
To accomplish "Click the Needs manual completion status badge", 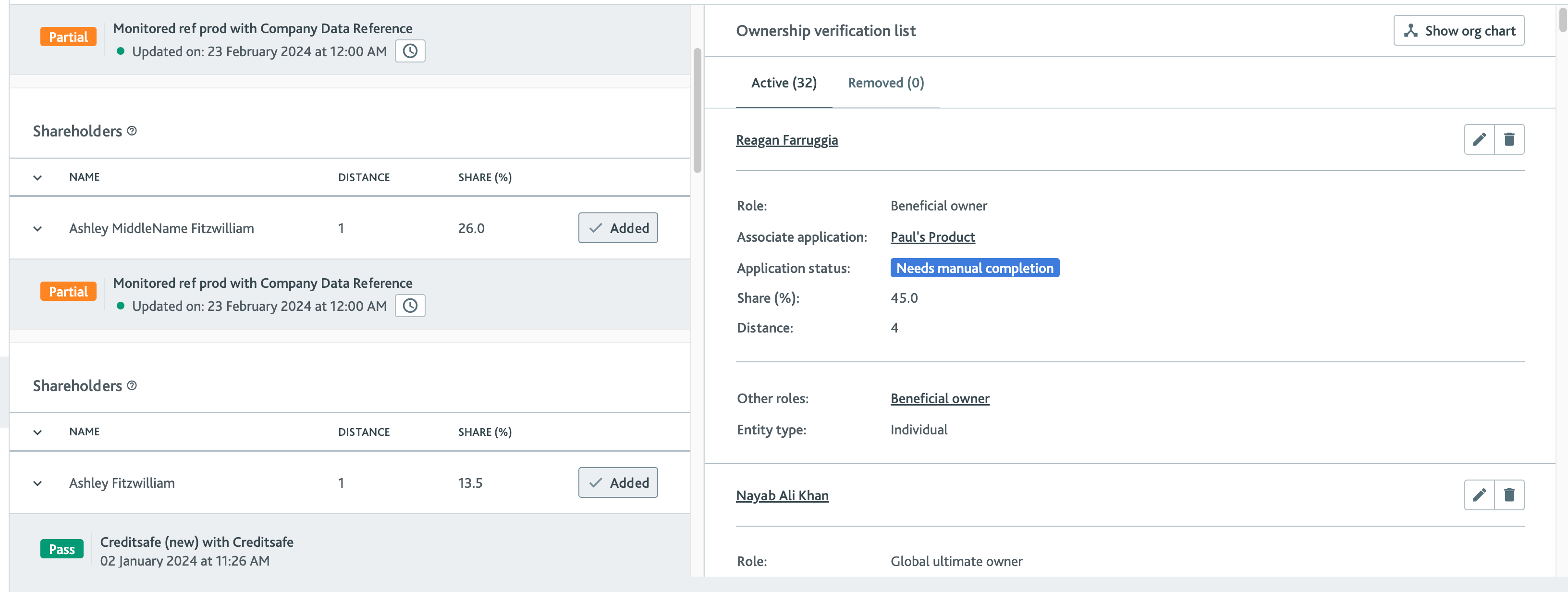I will 975,268.
